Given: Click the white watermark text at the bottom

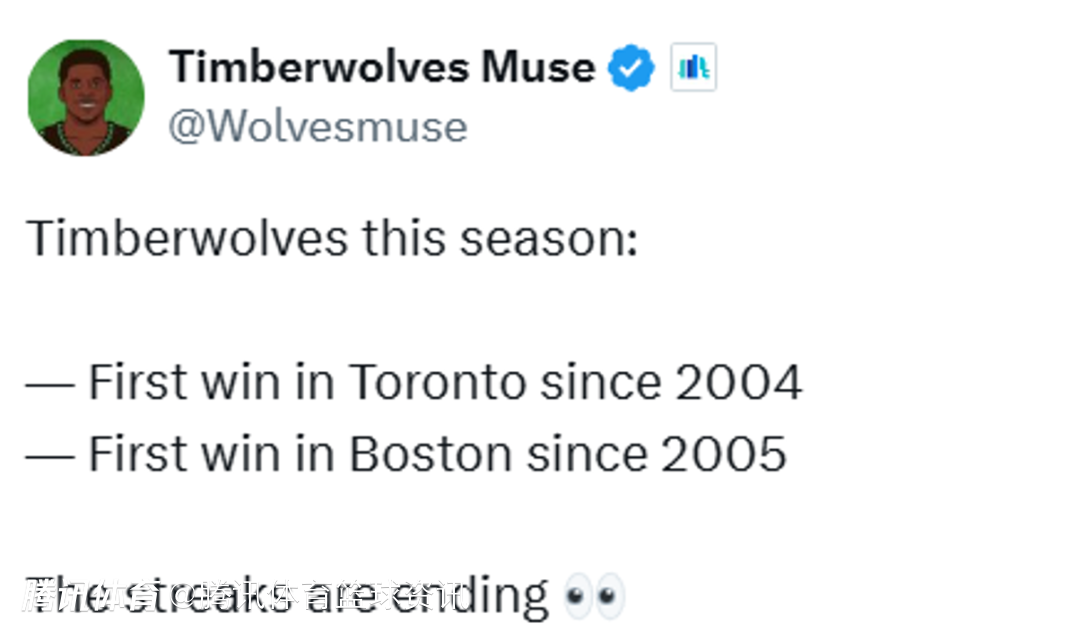Looking at the screenshot, I should [240, 597].
